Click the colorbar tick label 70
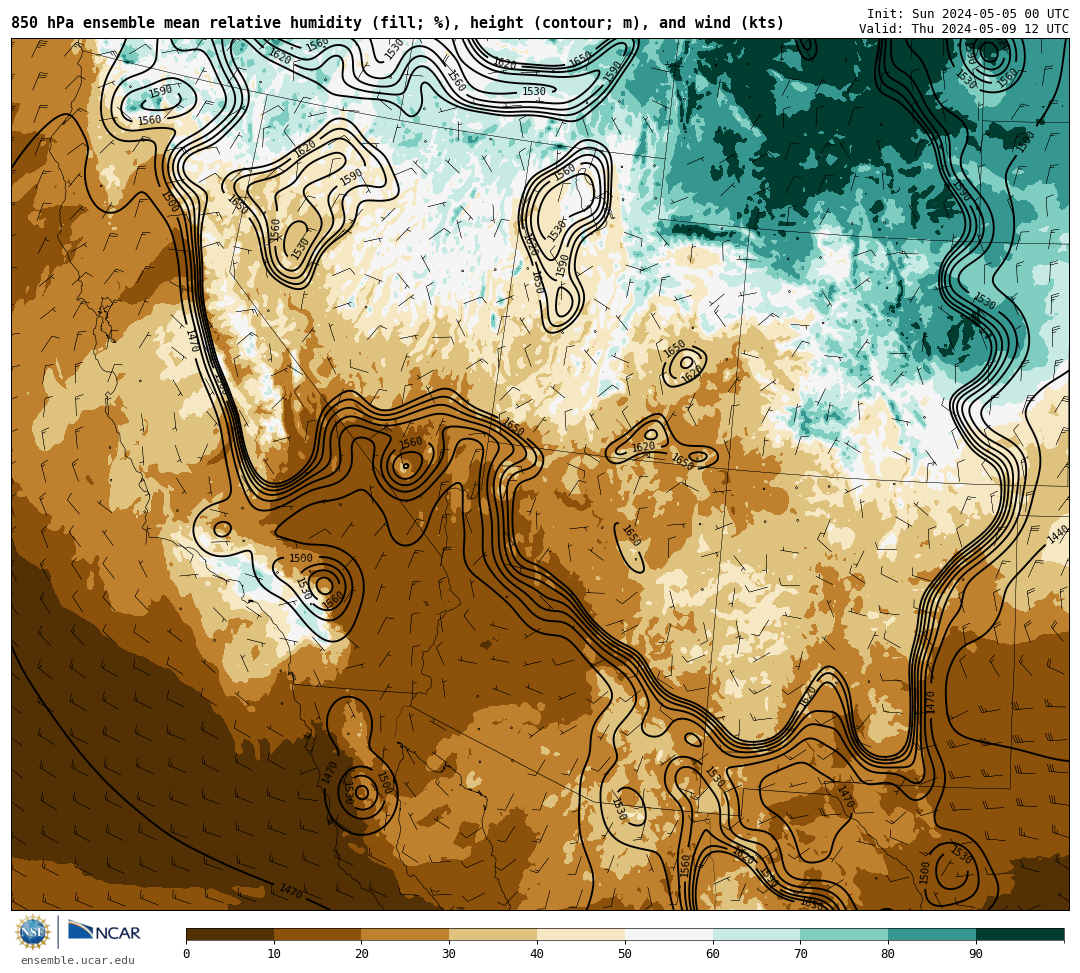The height and width of the screenshot is (973, 1080). pos(800,954)
